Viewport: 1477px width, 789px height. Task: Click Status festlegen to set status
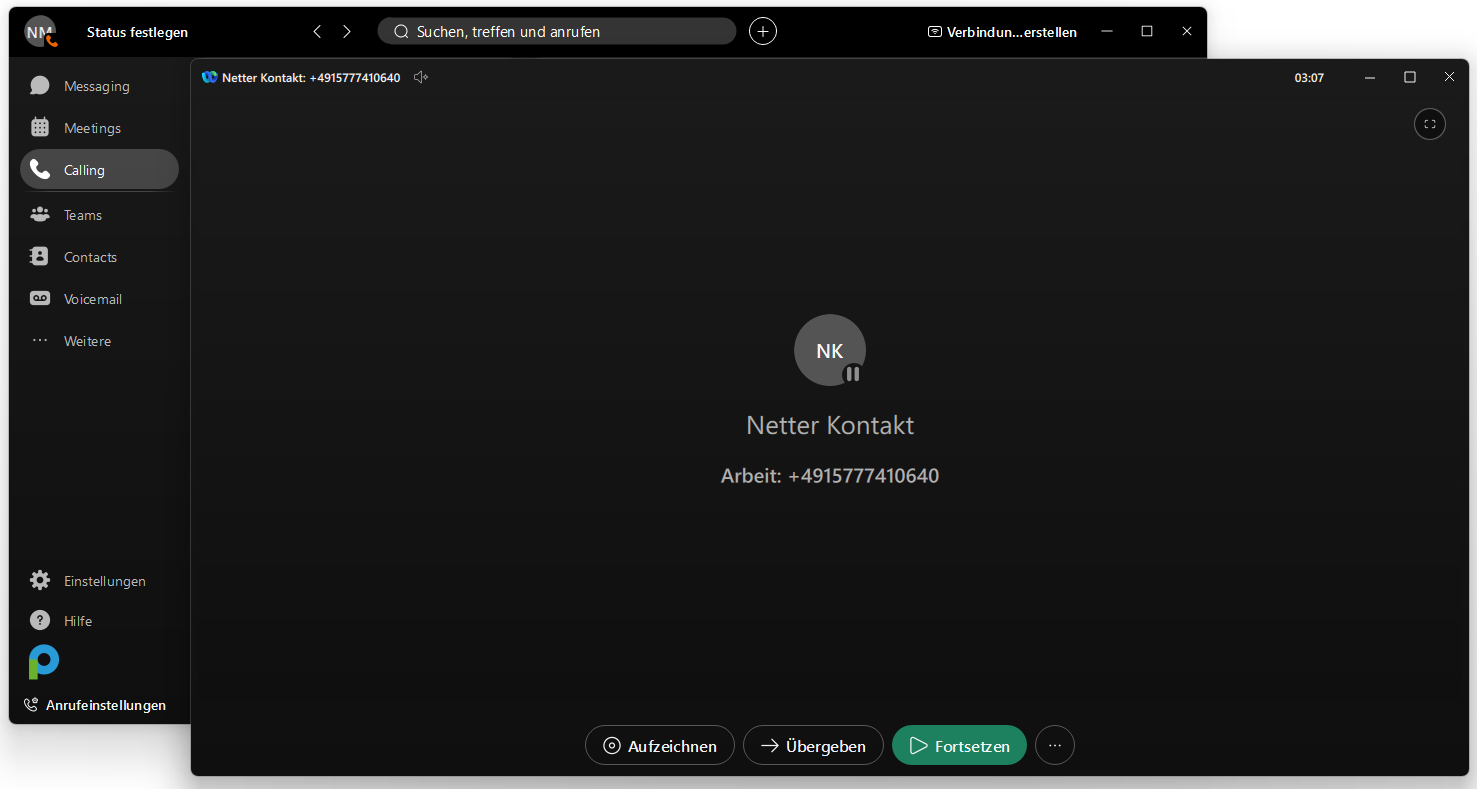pyautogui.click(x=137, y=32)
